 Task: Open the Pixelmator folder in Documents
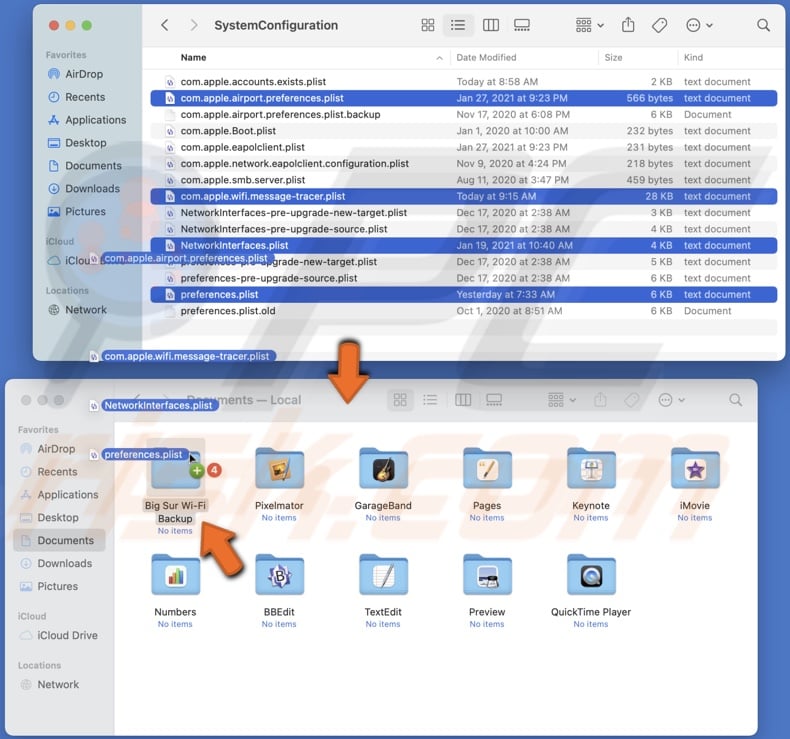click(x=279, y=468)
